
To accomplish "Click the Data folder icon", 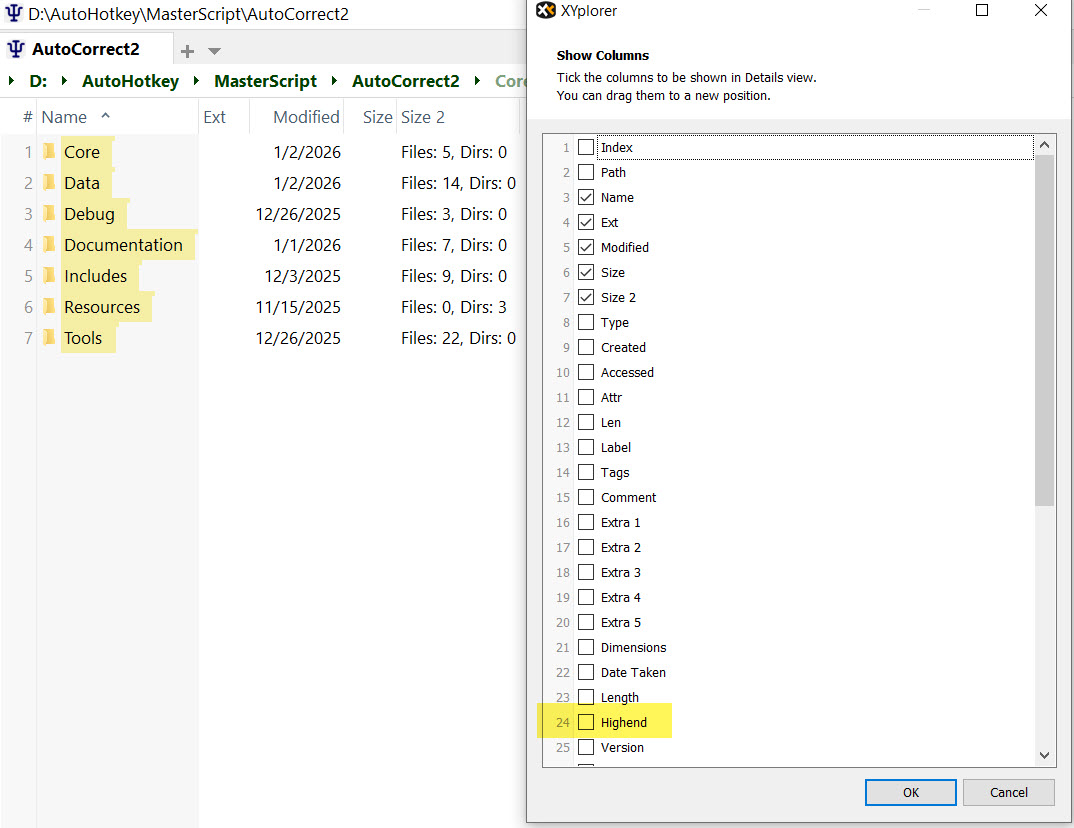I will pyautogui.click(x=49, y=183).
